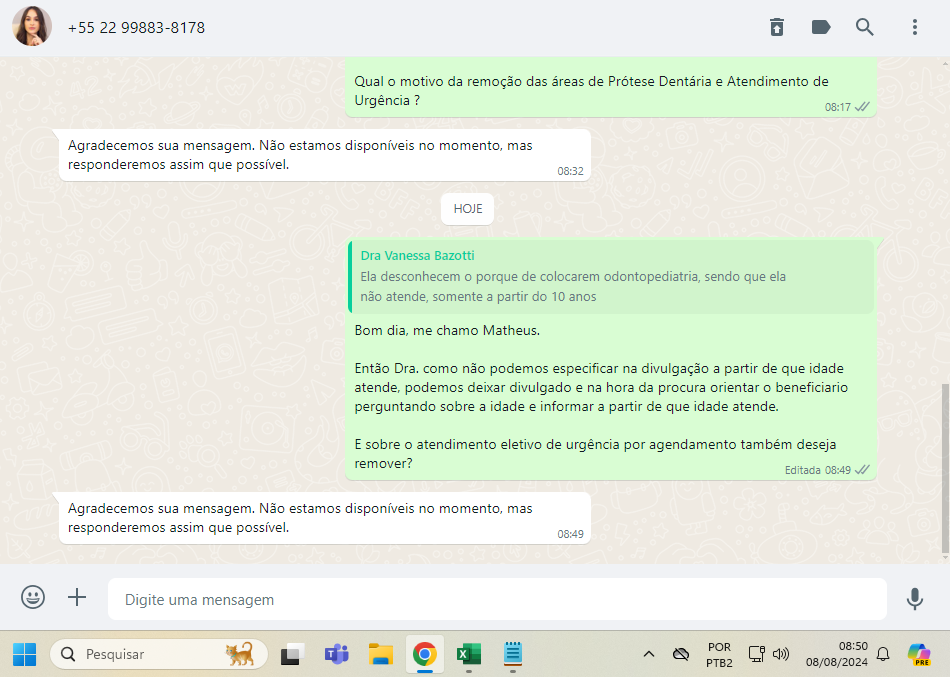Viewport: 950px width, 677px height.
Task: Show hidden system tray icons
Action: pyautogui.click(x=648, y=654)
